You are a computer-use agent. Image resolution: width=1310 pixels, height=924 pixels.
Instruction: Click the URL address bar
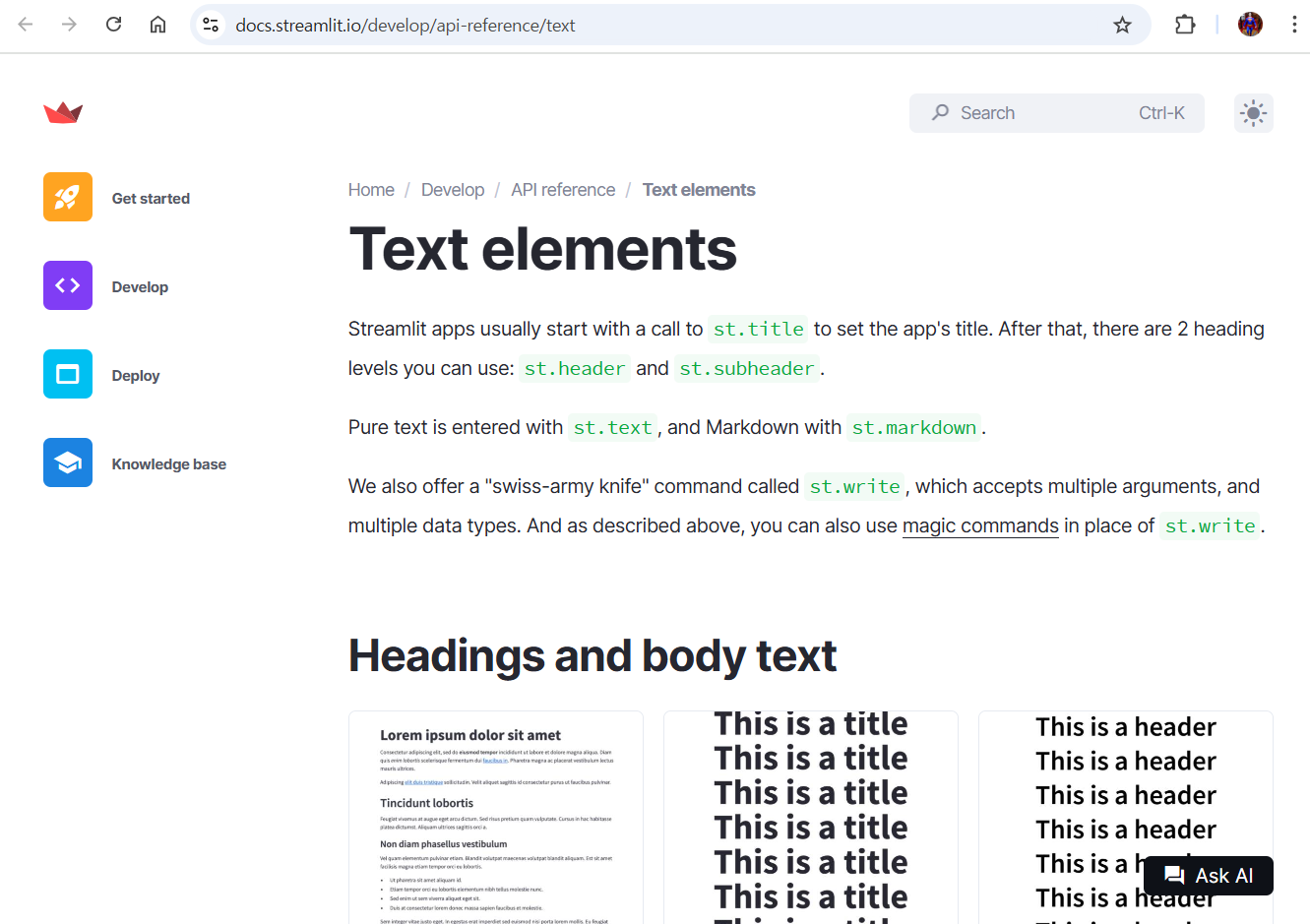[x=669, y=25]
